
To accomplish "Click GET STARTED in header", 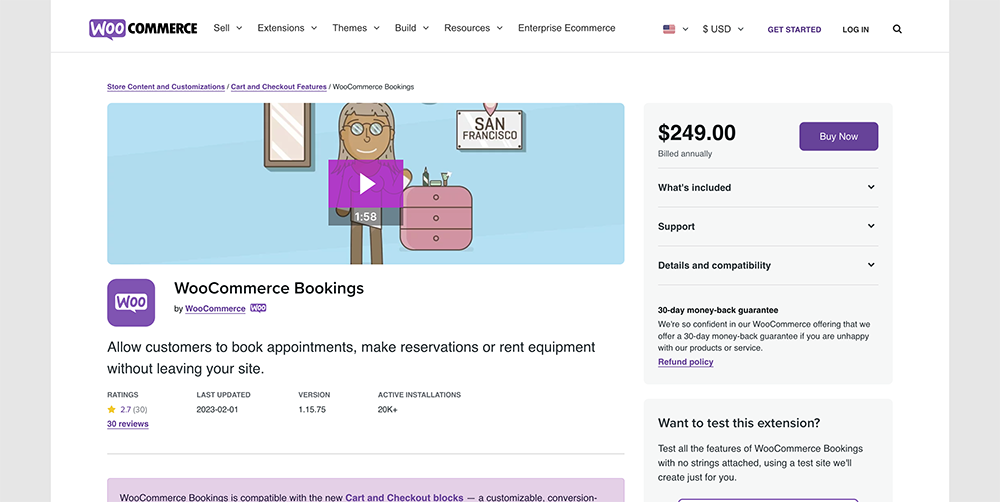I will (794, 29).
